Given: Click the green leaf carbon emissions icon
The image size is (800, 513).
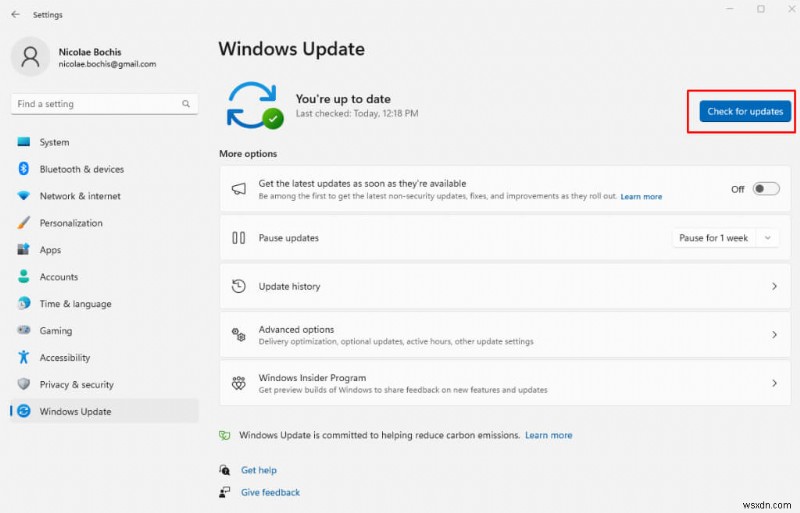Looking at the screenshot, I should (224, 435).
